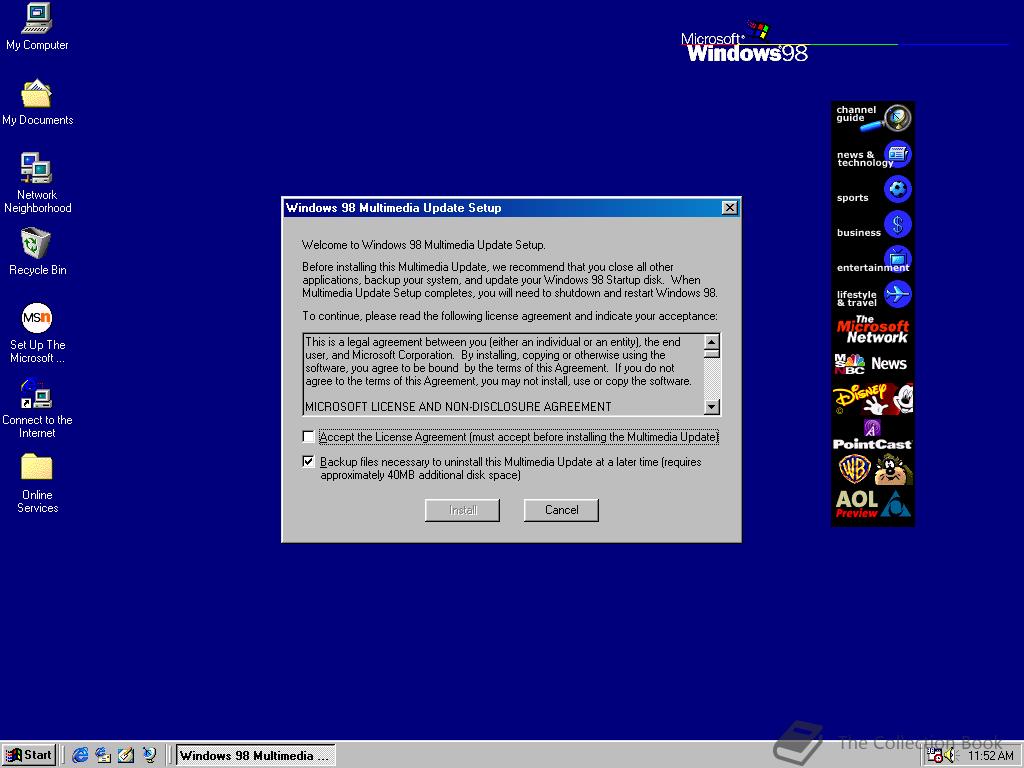The width and height of the screenshot is (1024, 768).
Task: Uncheck the Backup files checkbox
Action: pos(309,461)
